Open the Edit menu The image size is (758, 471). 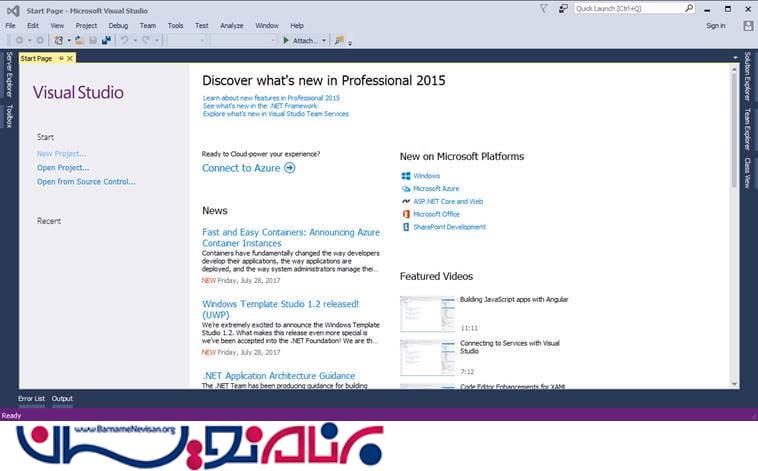tap(33, 26)
